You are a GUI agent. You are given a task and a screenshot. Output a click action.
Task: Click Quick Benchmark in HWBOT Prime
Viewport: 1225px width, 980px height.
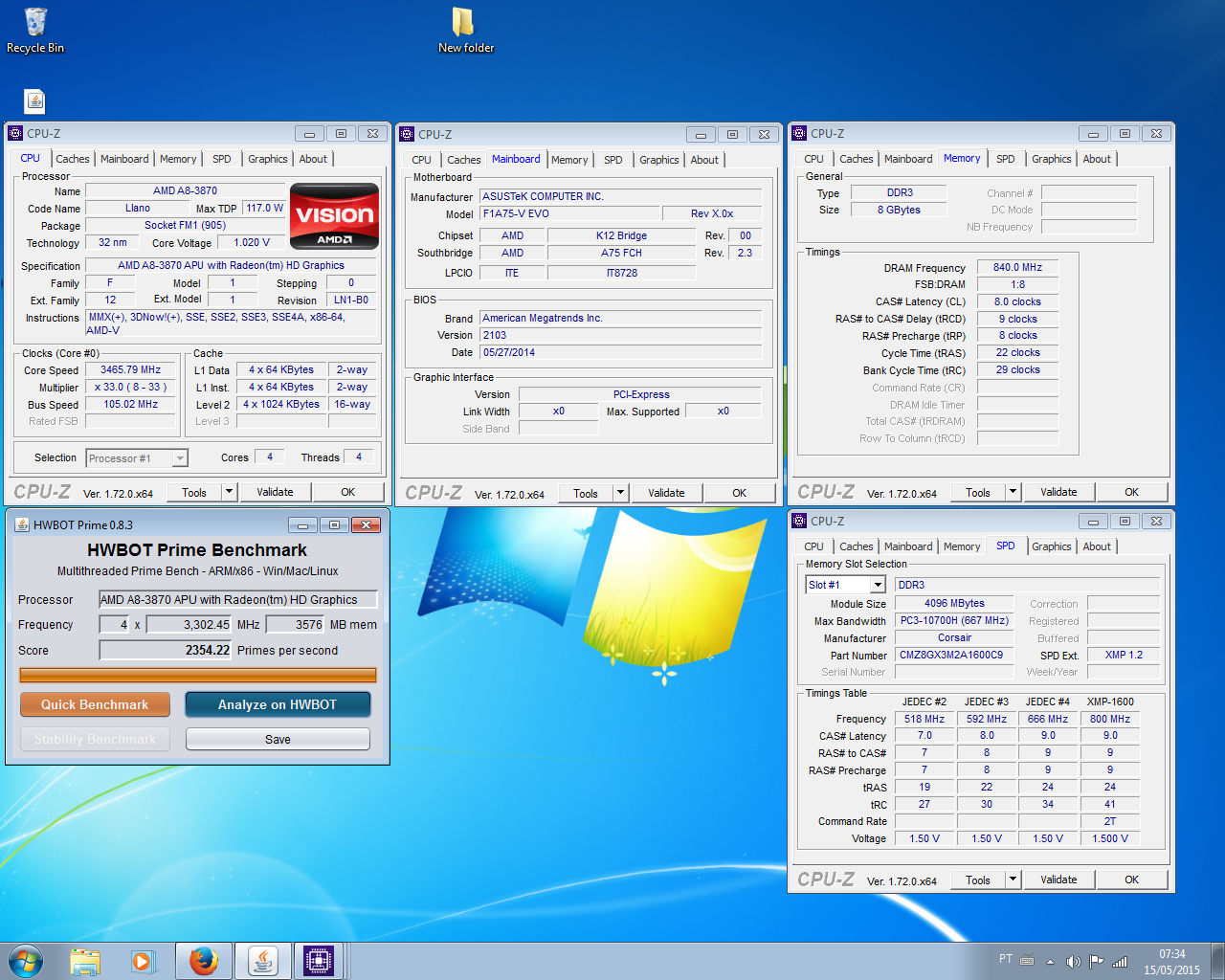click(x=95, y=704)
